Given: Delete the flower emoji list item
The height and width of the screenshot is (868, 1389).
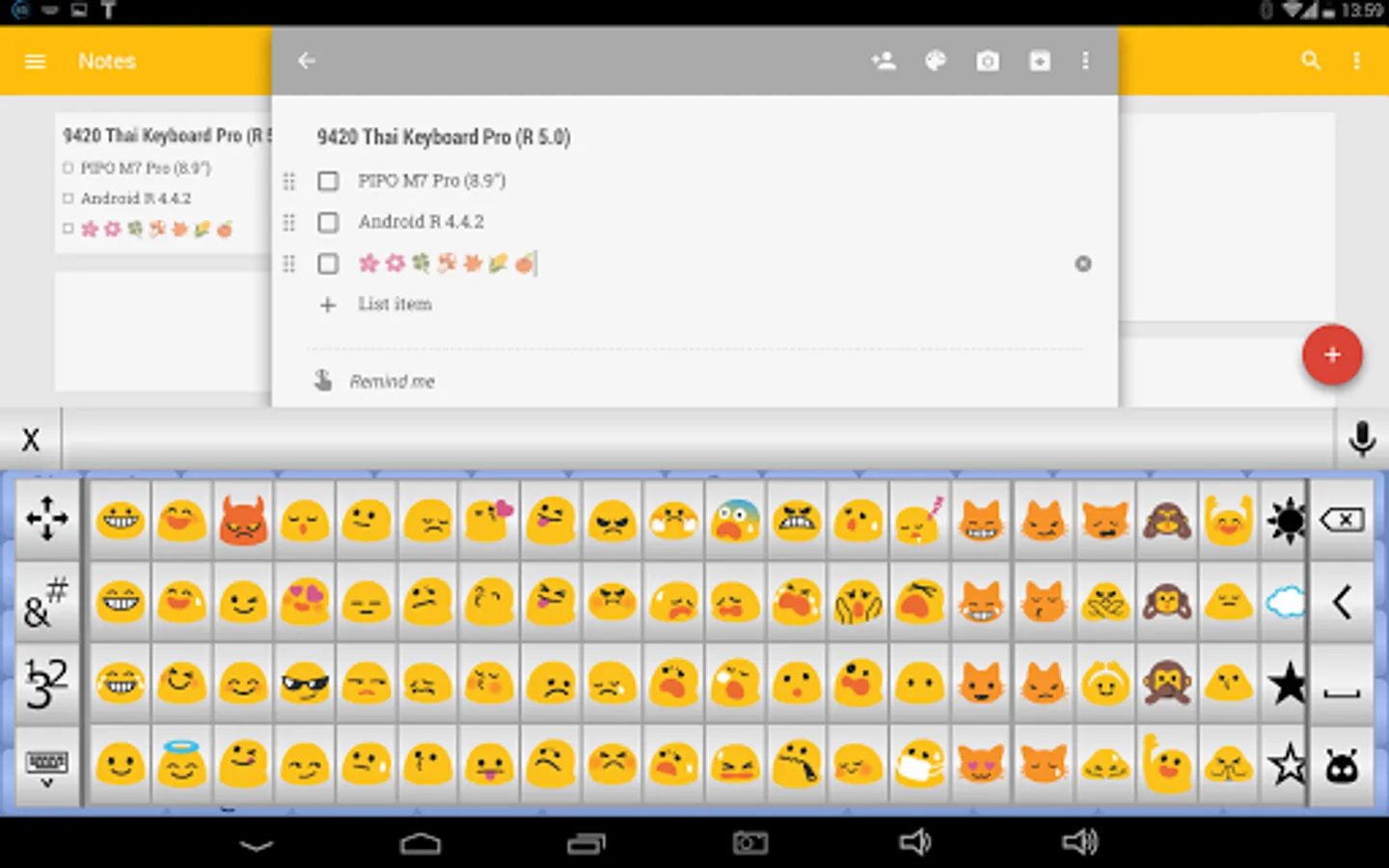Looking at the screenshot, I should [1083, 263].
